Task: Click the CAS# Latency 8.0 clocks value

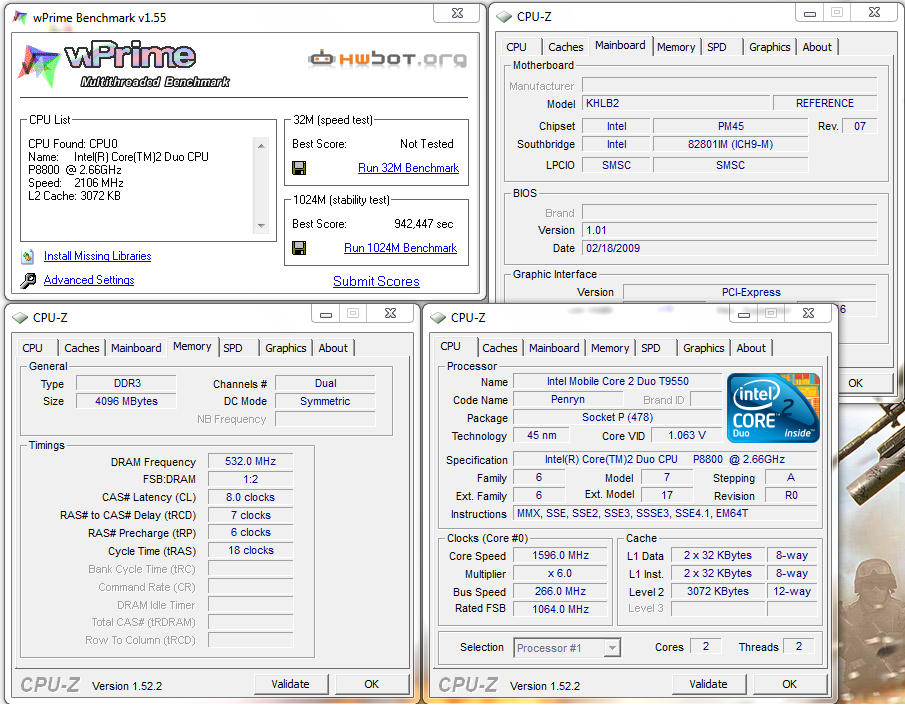Action: click(250, 497)
